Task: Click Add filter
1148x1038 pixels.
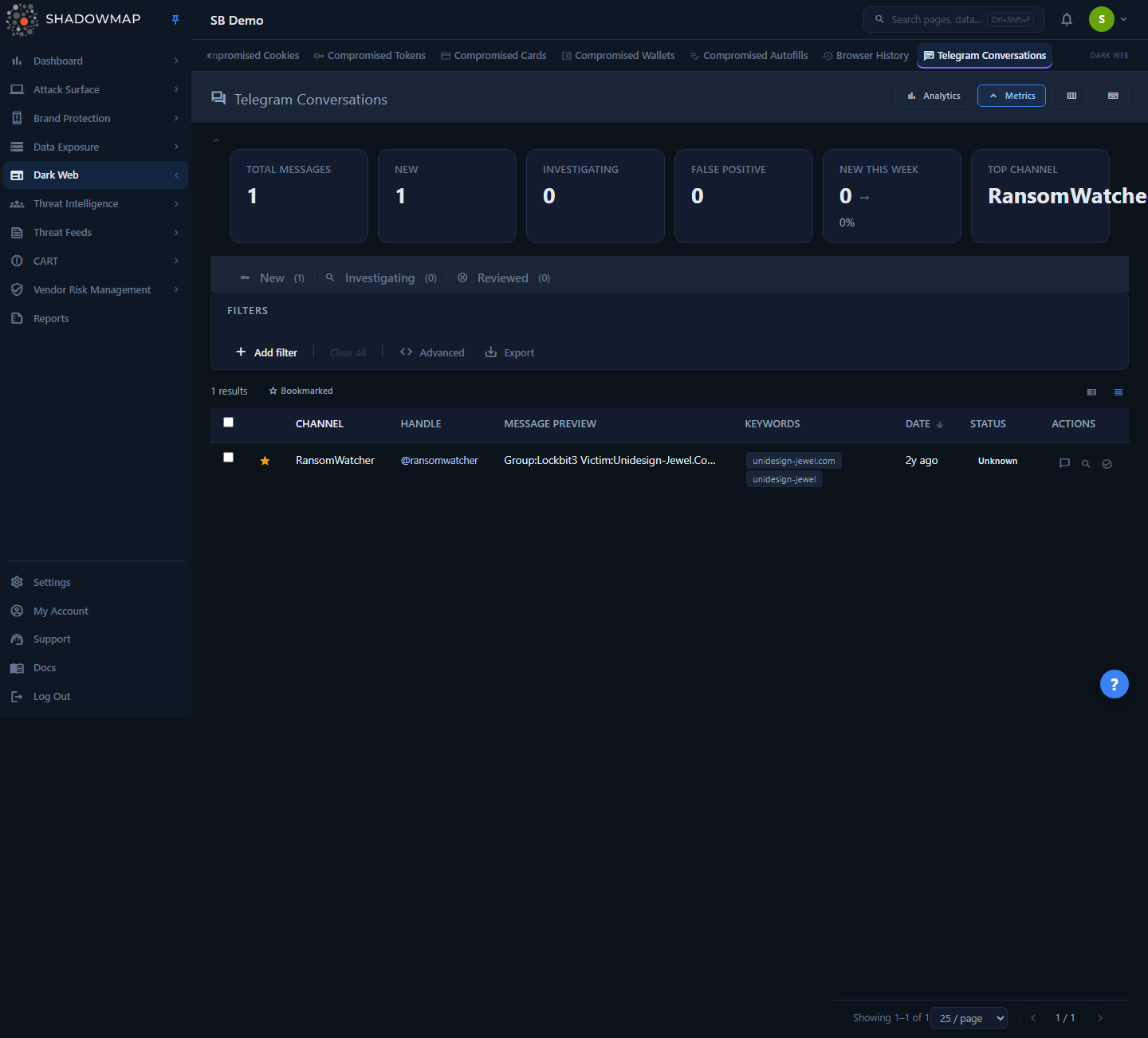Action: (266, 352)
